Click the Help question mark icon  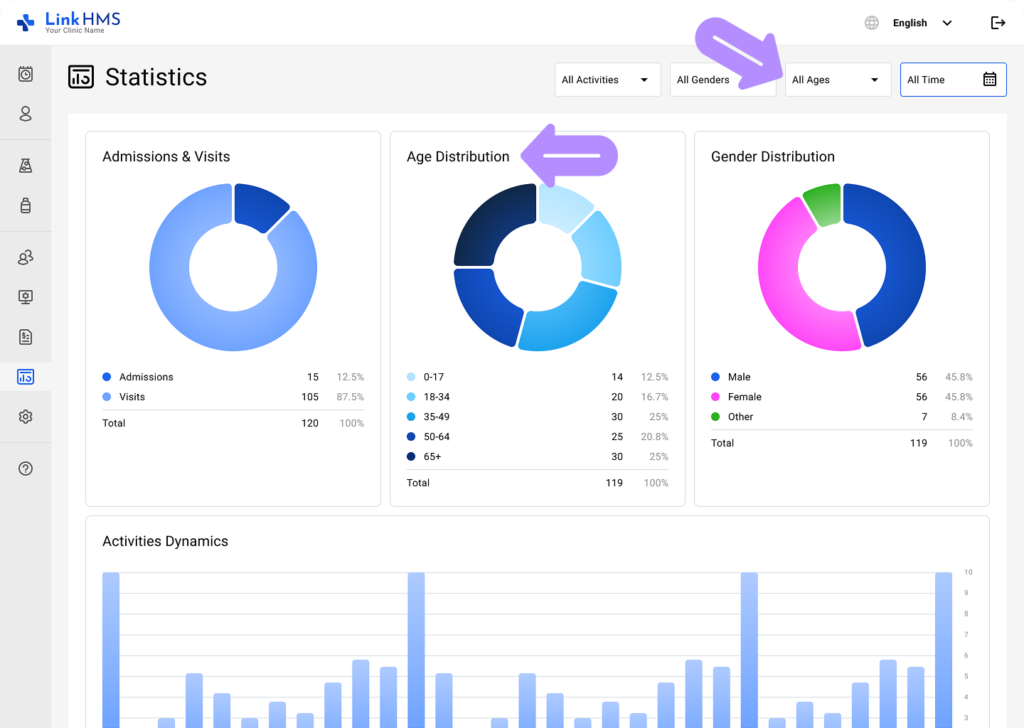click(x=24, y=468)
